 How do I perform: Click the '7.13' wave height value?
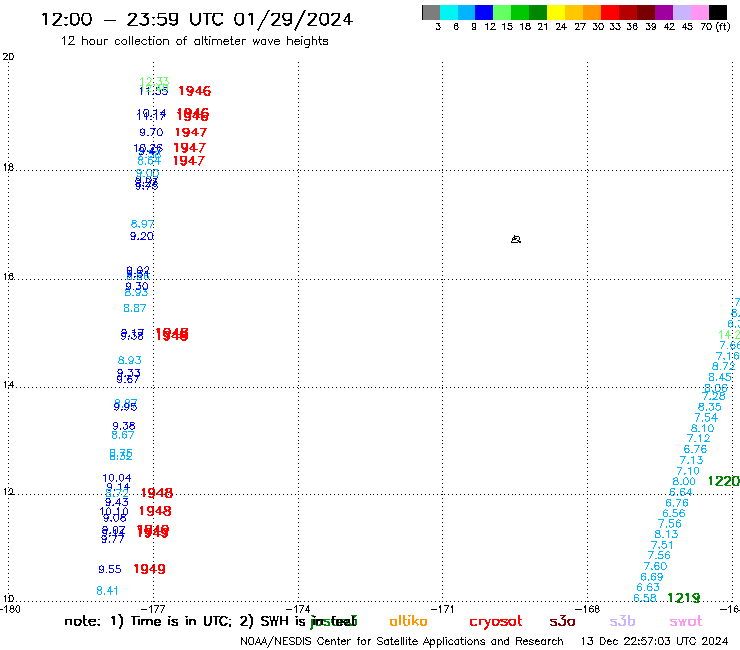click(x=691, y=460)
